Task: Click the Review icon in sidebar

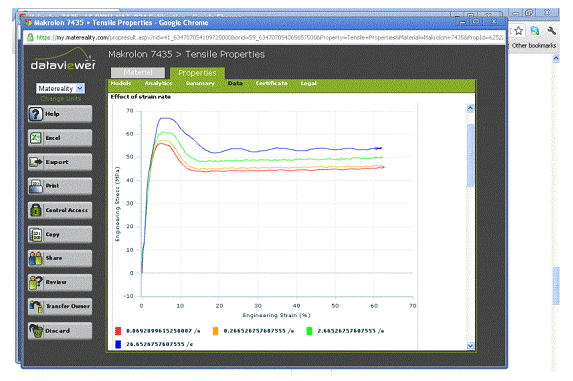Action: (36, 282)
